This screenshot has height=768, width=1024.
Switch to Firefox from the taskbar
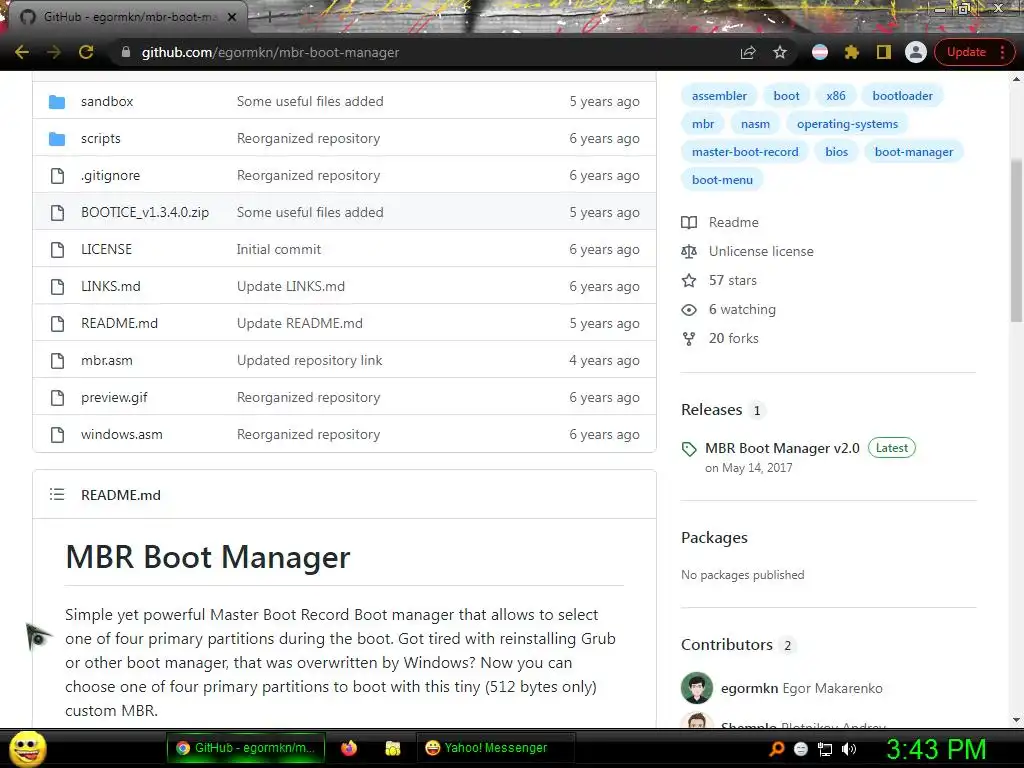(349, 748)
